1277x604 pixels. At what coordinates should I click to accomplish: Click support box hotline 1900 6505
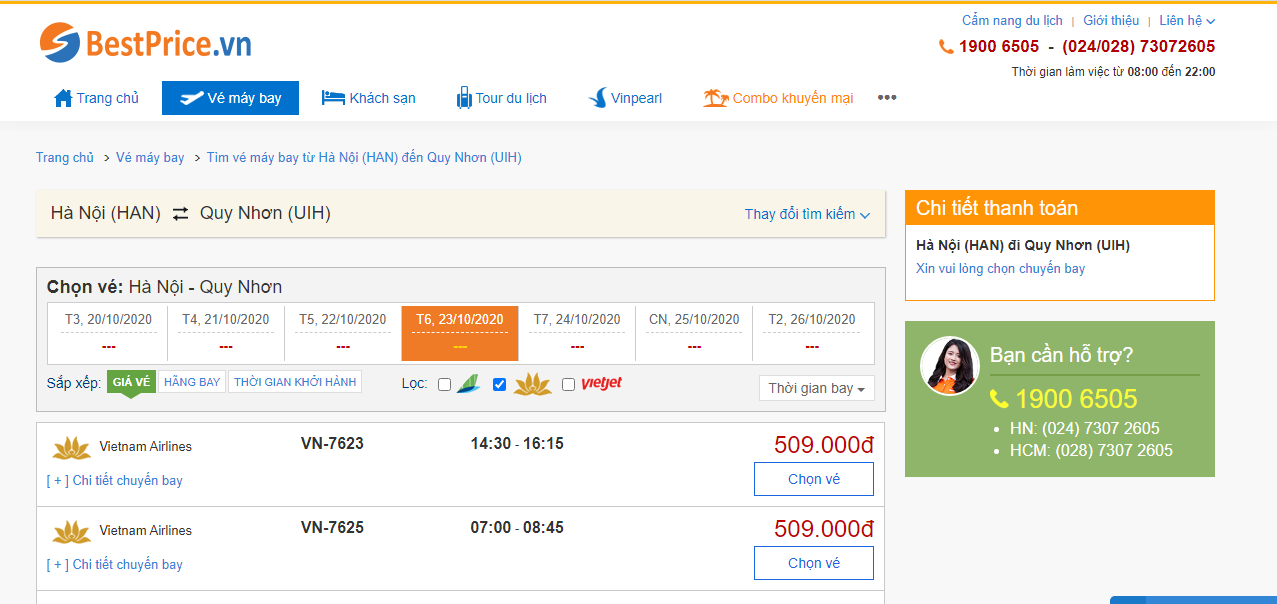[1076, 399]
